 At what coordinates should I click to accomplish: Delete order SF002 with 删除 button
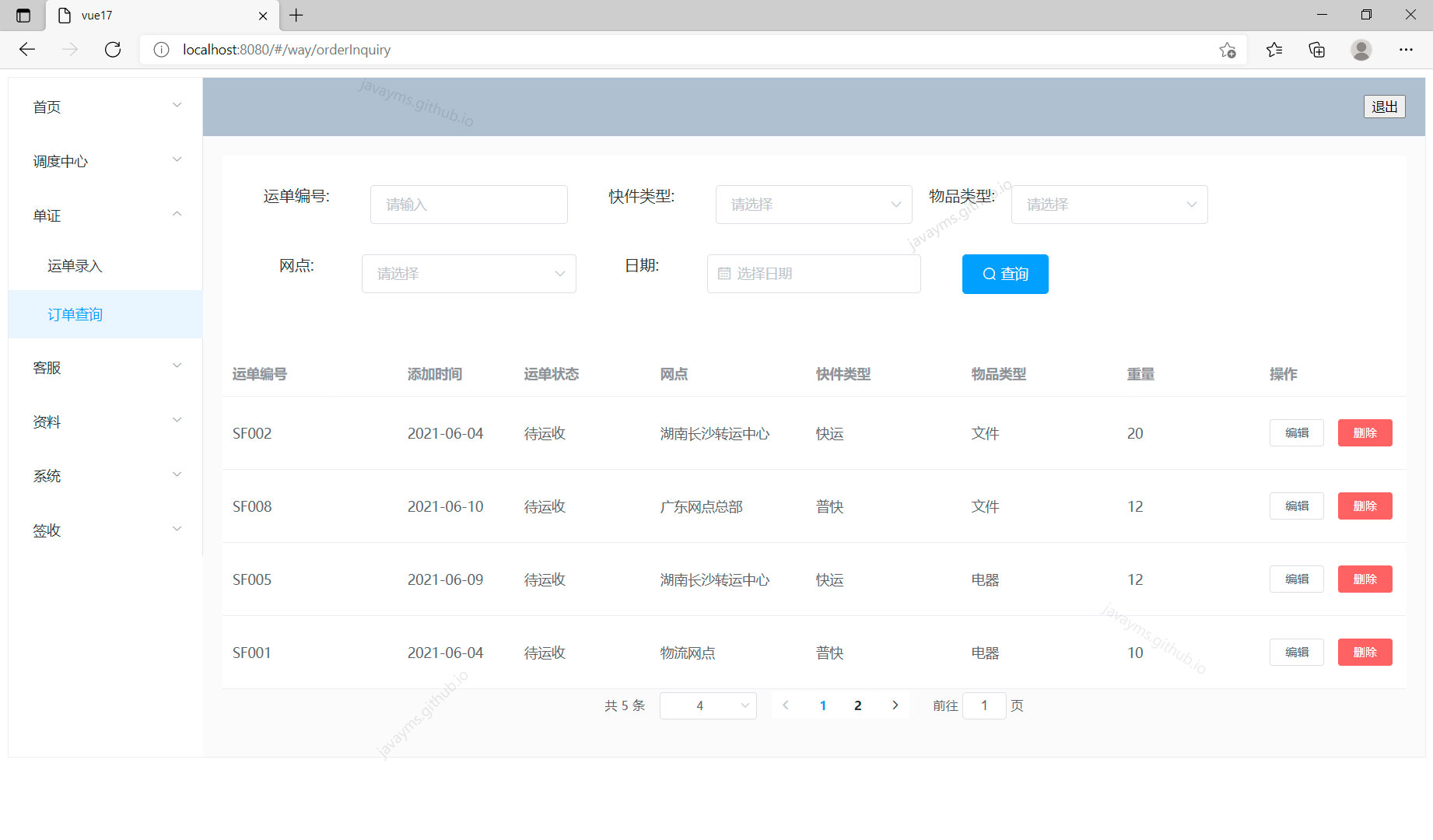point(1365,433)
